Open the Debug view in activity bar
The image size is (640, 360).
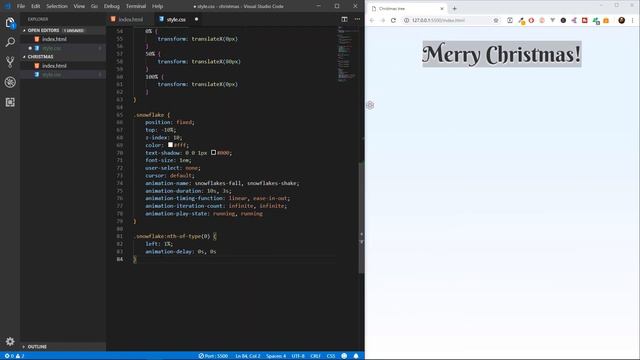click(10, 82)
